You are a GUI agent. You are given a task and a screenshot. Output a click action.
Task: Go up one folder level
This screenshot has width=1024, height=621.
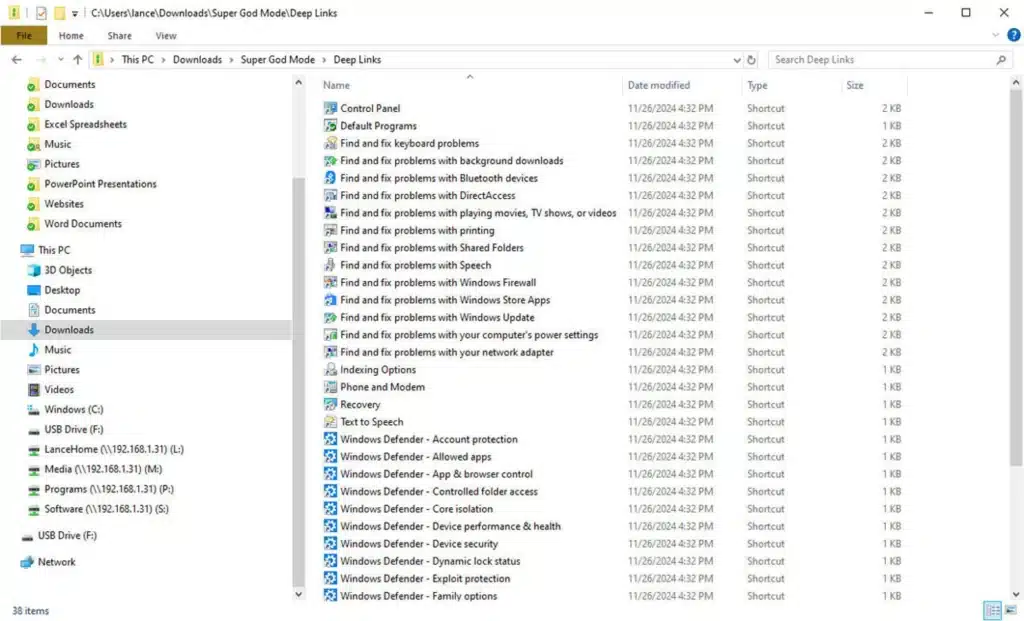pos(78,60)
